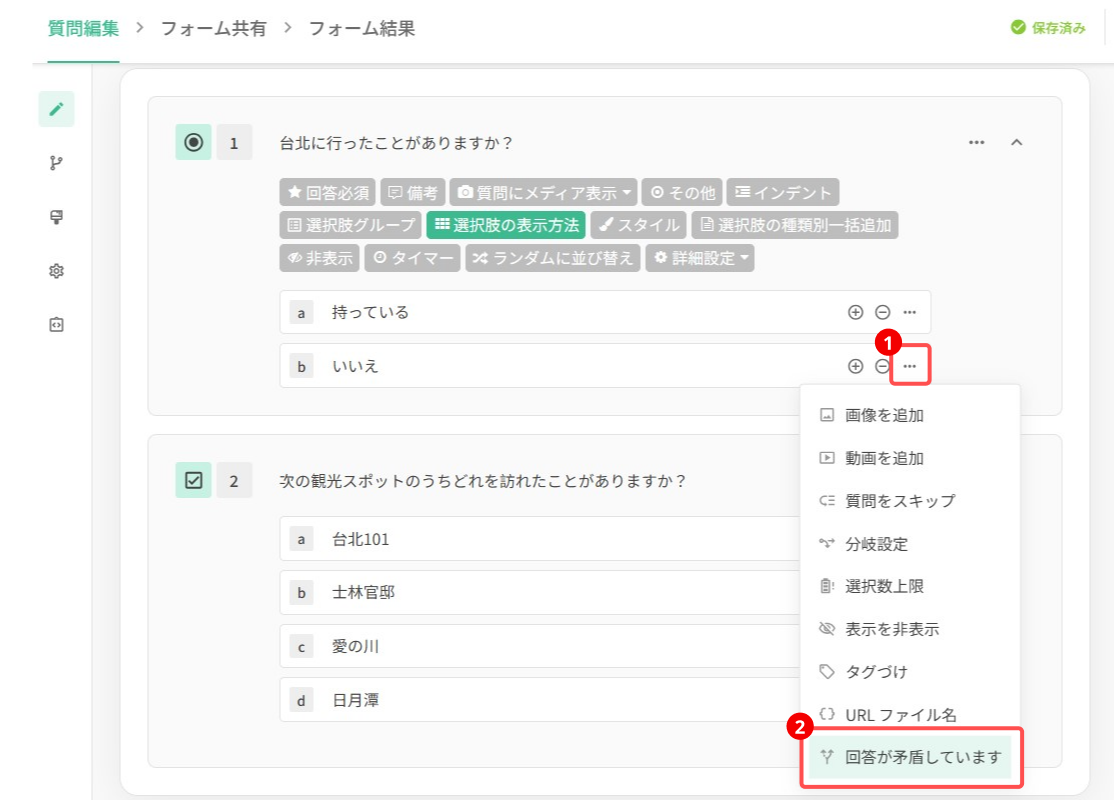Screen dimensions: 1114x800
Task: Select 選択数上限 menu item
Action: pyautogui.click(x=910, y=586)
